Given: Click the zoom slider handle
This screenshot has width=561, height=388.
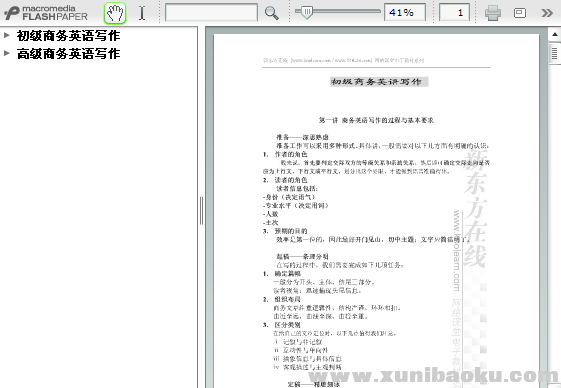Looking at the screenshot, I should tap(307, 13).
